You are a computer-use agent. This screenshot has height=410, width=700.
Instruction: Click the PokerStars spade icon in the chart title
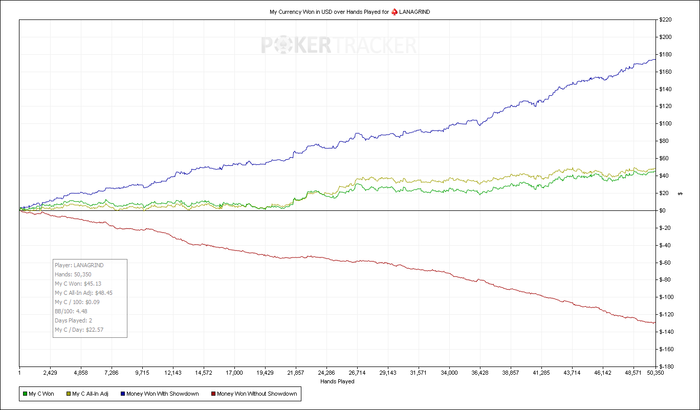pyautogui.click(x=394, y=12)
